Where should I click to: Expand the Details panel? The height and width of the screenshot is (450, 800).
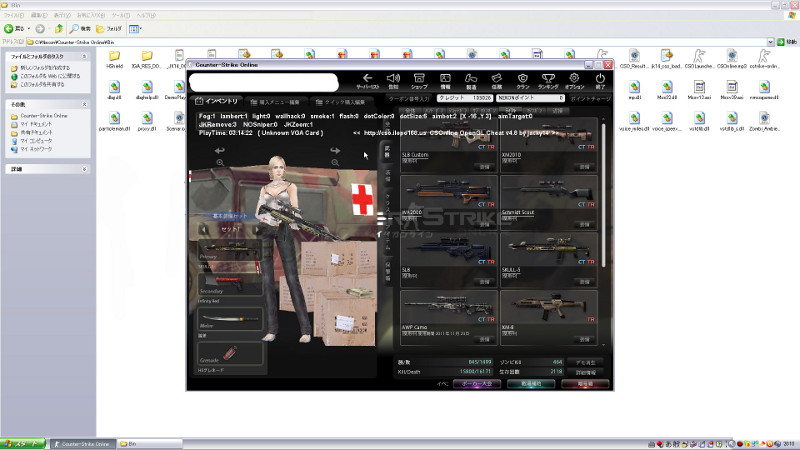tap(84, 169)
